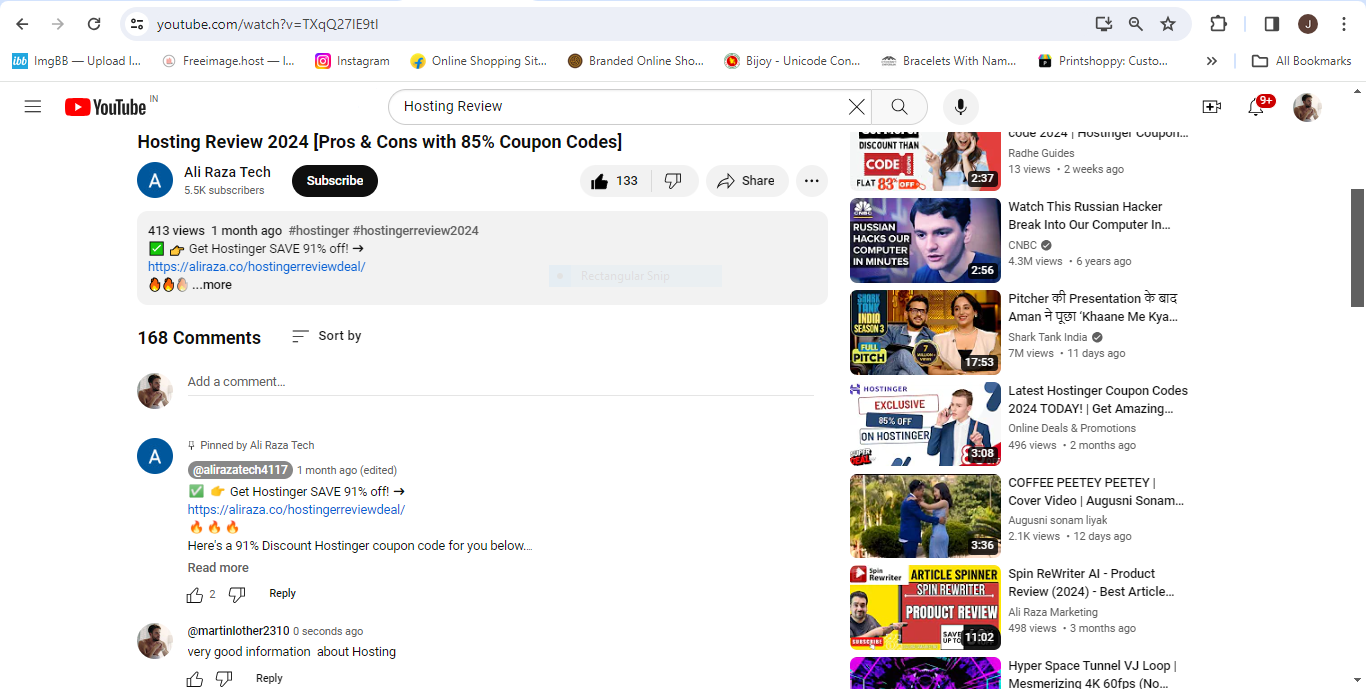Click the search magnifier button

(899, 107)
